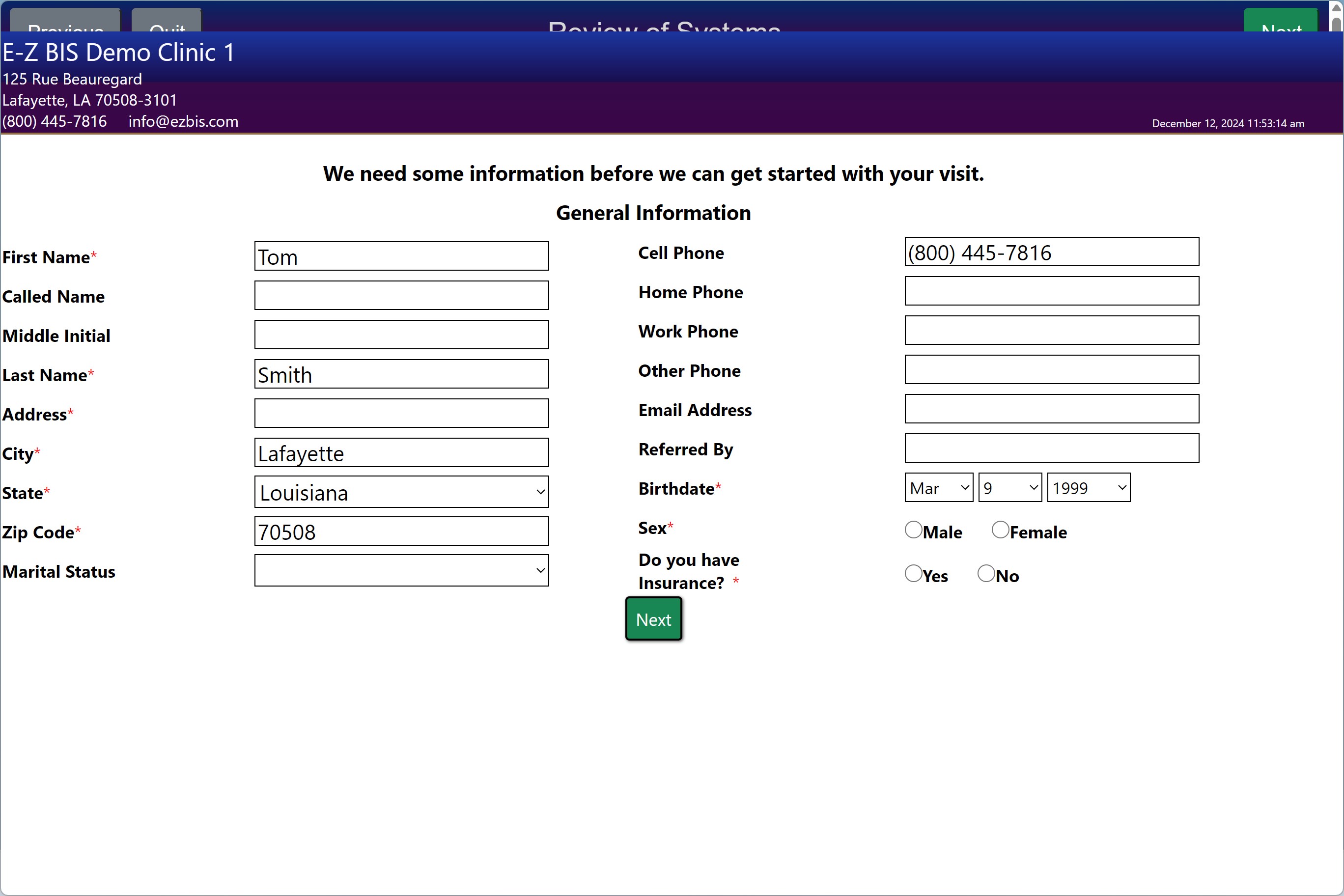Click the Referred By input field

[x=1051, y=448]
